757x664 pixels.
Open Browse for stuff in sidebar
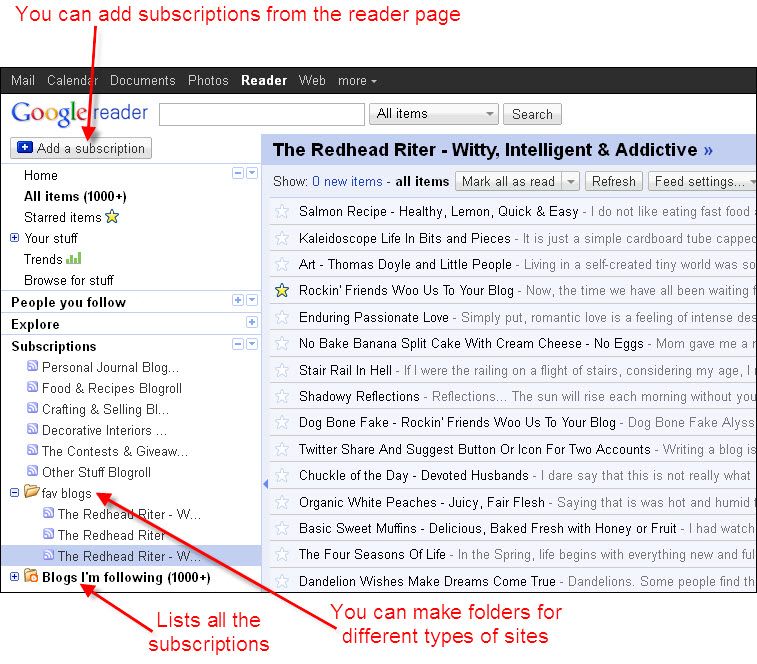[69, 280]
